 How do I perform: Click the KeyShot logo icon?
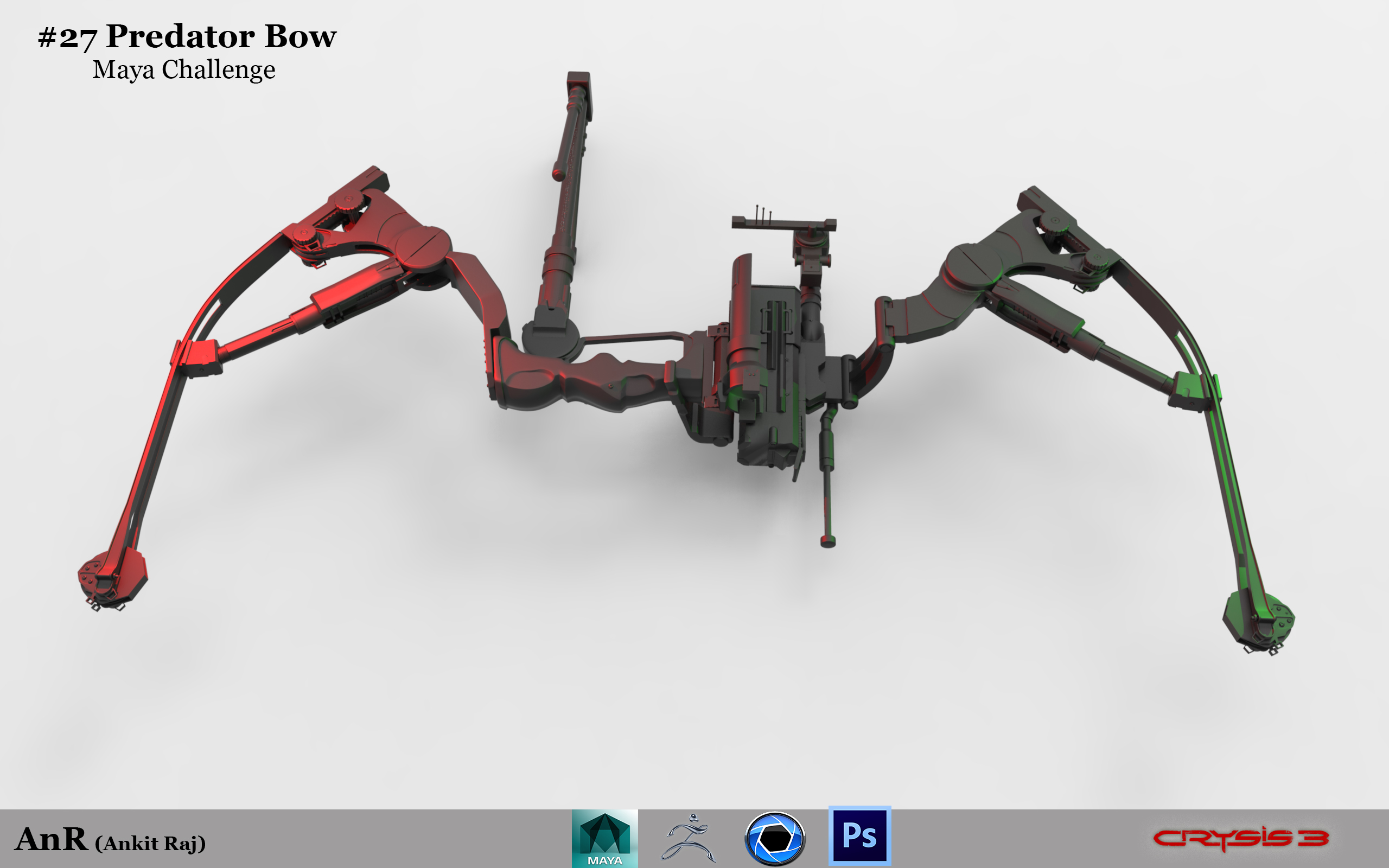pyautogui.click(x=775, y=838)
